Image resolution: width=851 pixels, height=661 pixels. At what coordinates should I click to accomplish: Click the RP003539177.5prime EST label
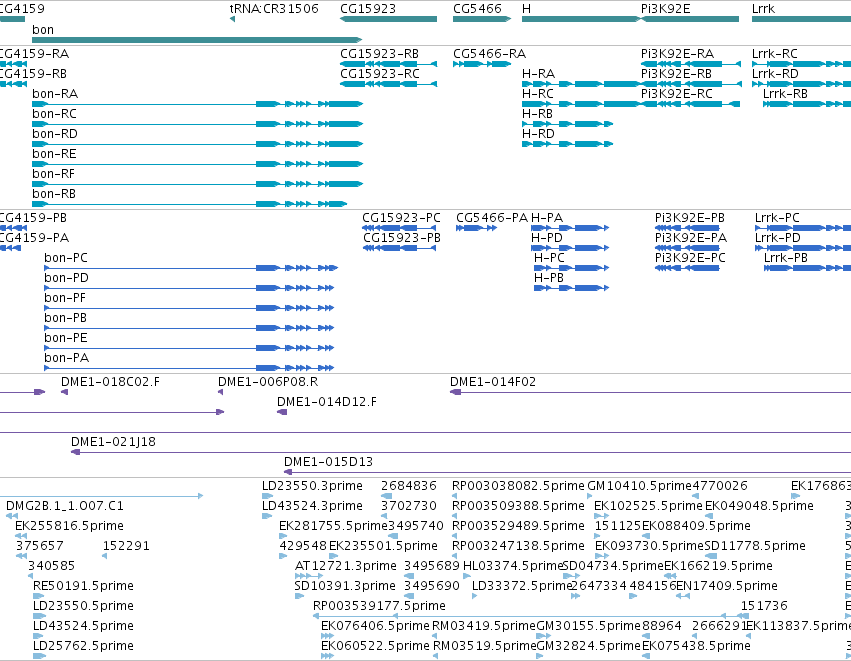(379, 606)
